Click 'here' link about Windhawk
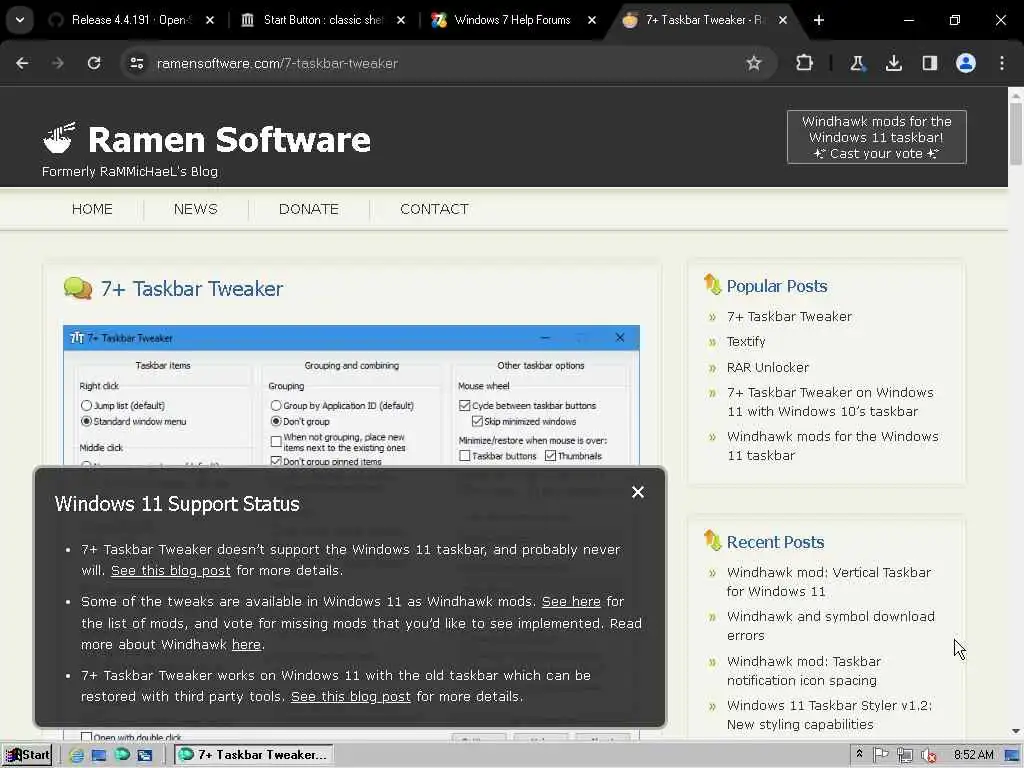The image size is (1024, 768). click(246, 645)
